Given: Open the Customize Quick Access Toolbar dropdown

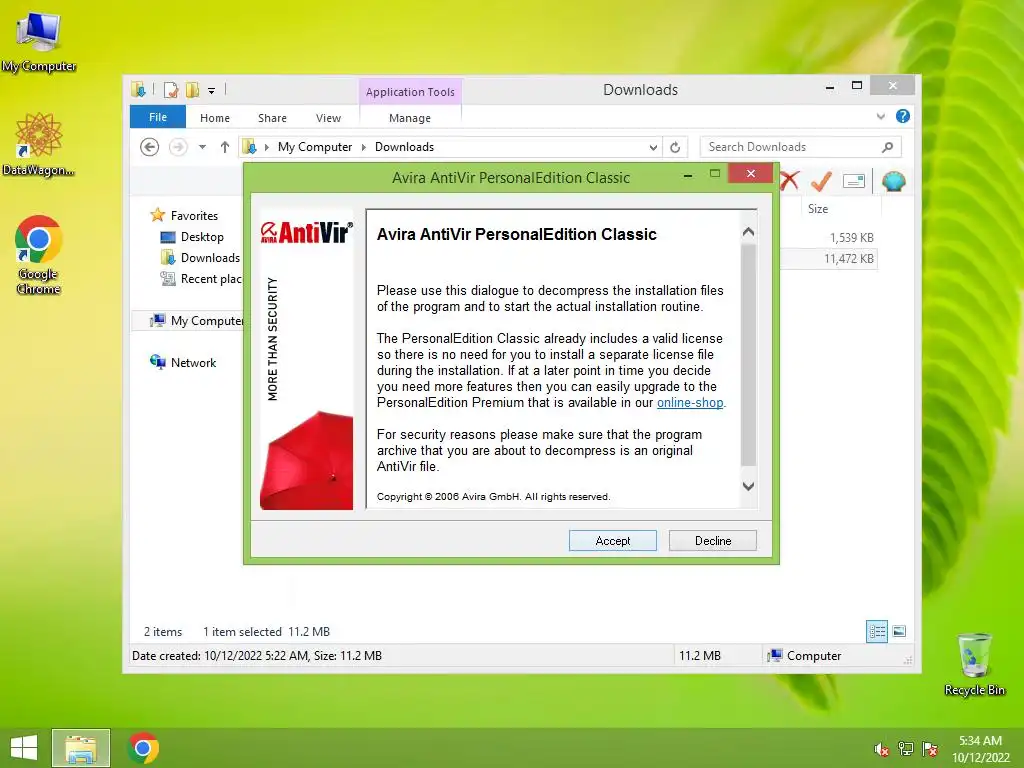Looking at the screenshot, I should 212,91.
